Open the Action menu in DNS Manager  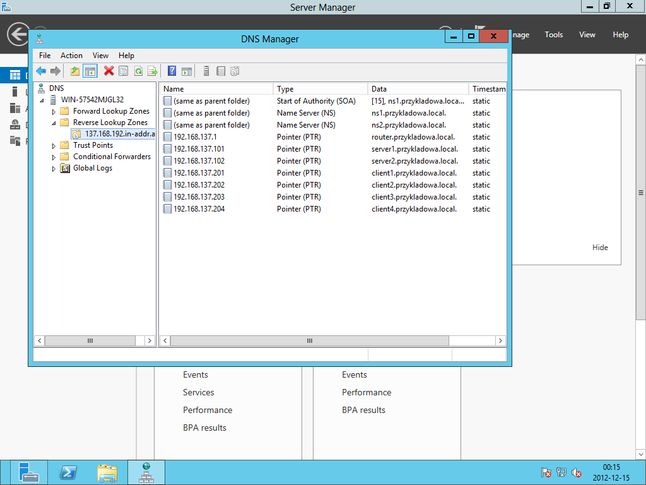pyautogui.click(x=71, y=55)
